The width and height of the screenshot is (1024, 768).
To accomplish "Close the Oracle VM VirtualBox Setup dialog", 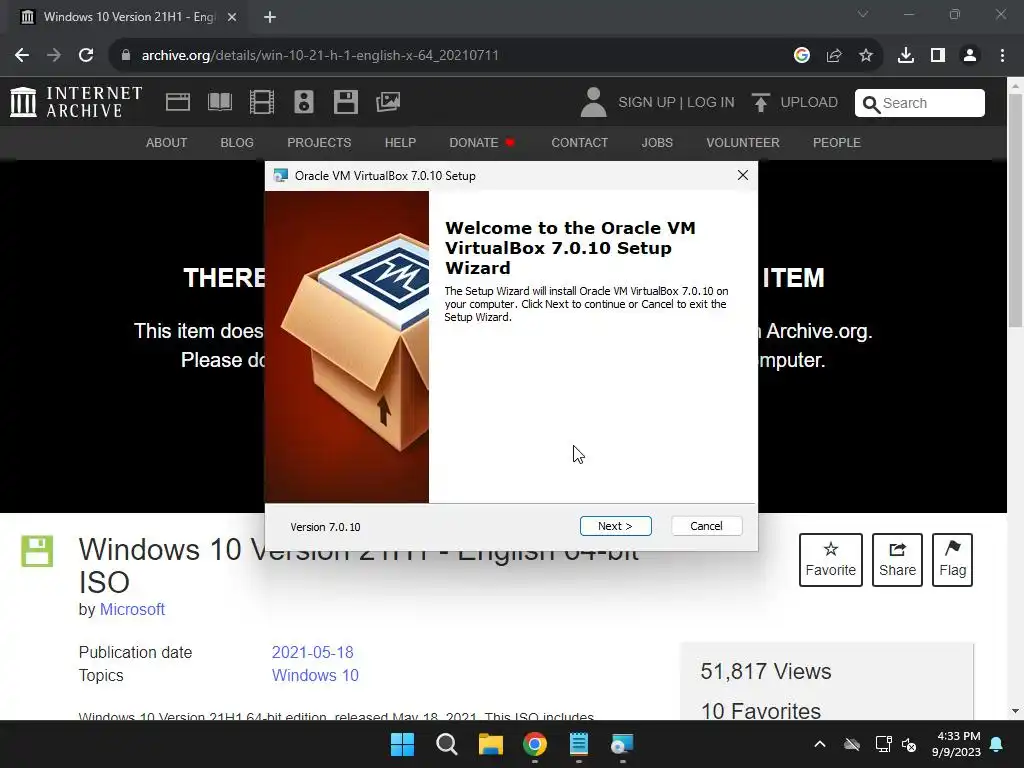I will click(743, 175).
